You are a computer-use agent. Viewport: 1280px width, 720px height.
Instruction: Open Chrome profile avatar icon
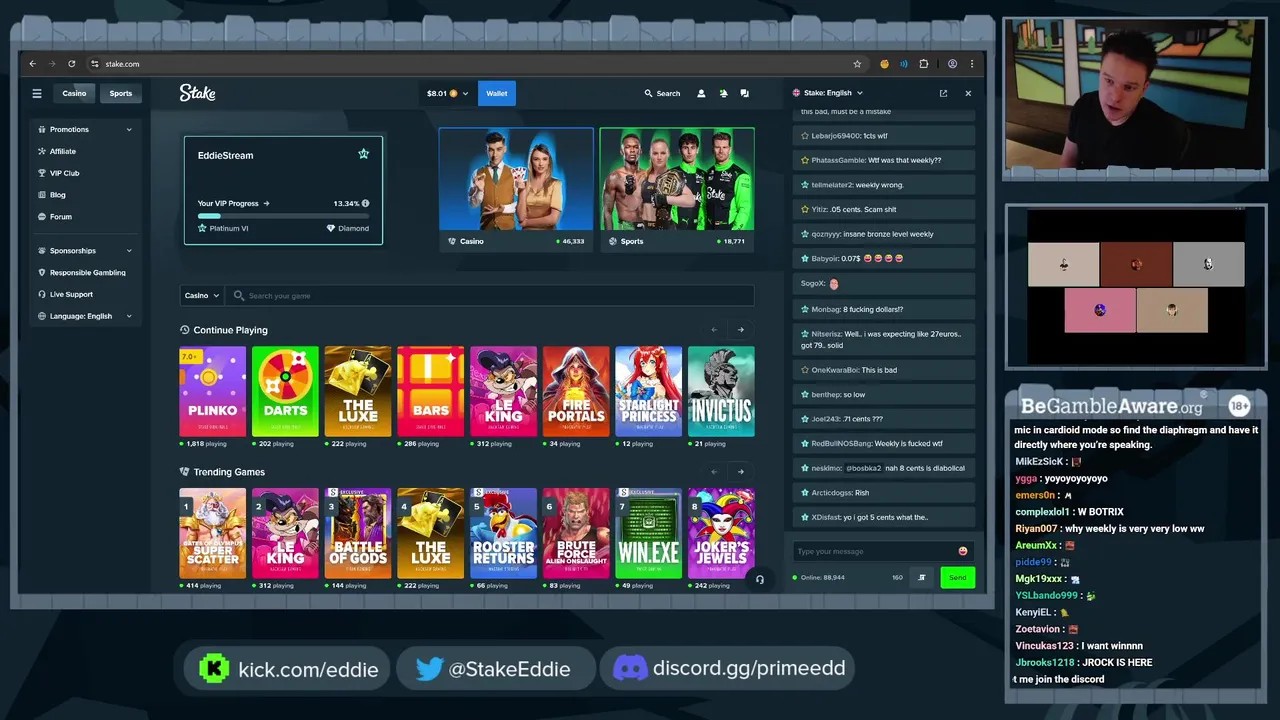[952, 64]
